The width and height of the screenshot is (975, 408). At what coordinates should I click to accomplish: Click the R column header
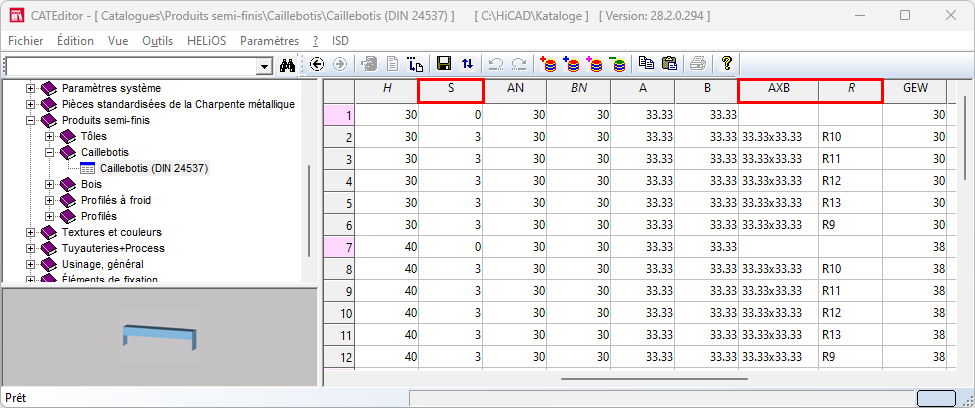(851, 91)
